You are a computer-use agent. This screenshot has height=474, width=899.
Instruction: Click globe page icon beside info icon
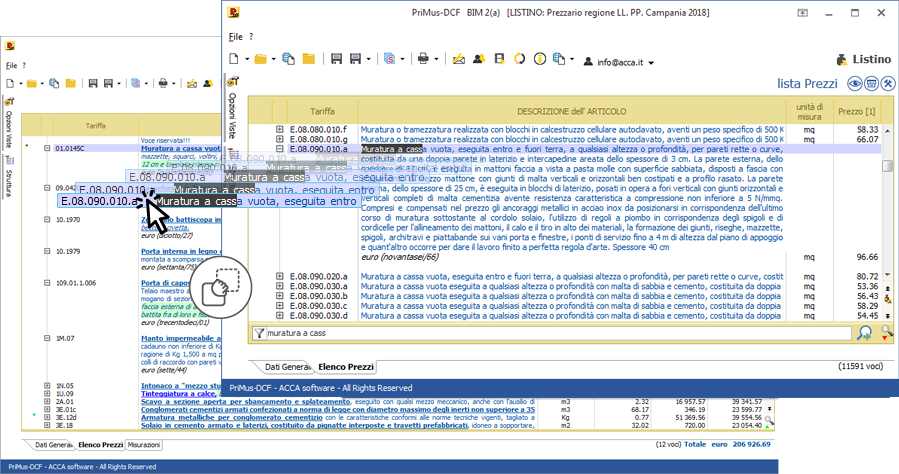pos(559,58)
